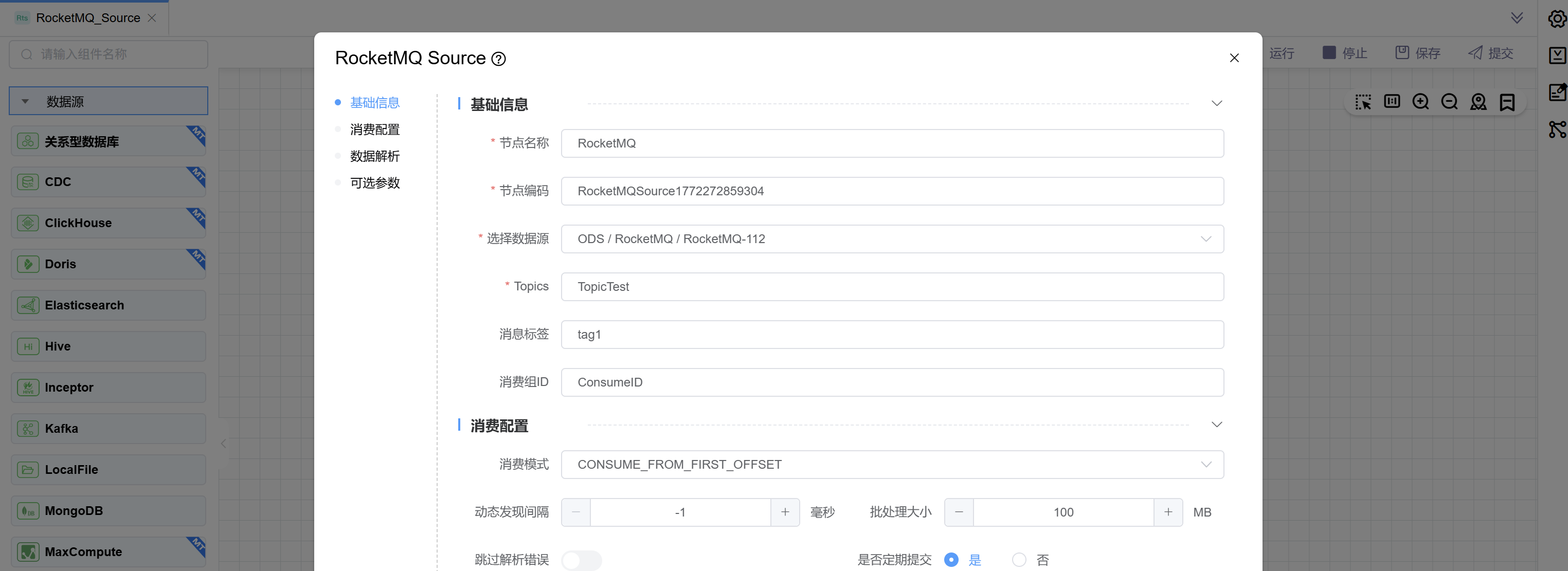The width and height of the screenshot is (1568, 571).
Task: Select 否 for 是否定期提交
Action: 1019,560
